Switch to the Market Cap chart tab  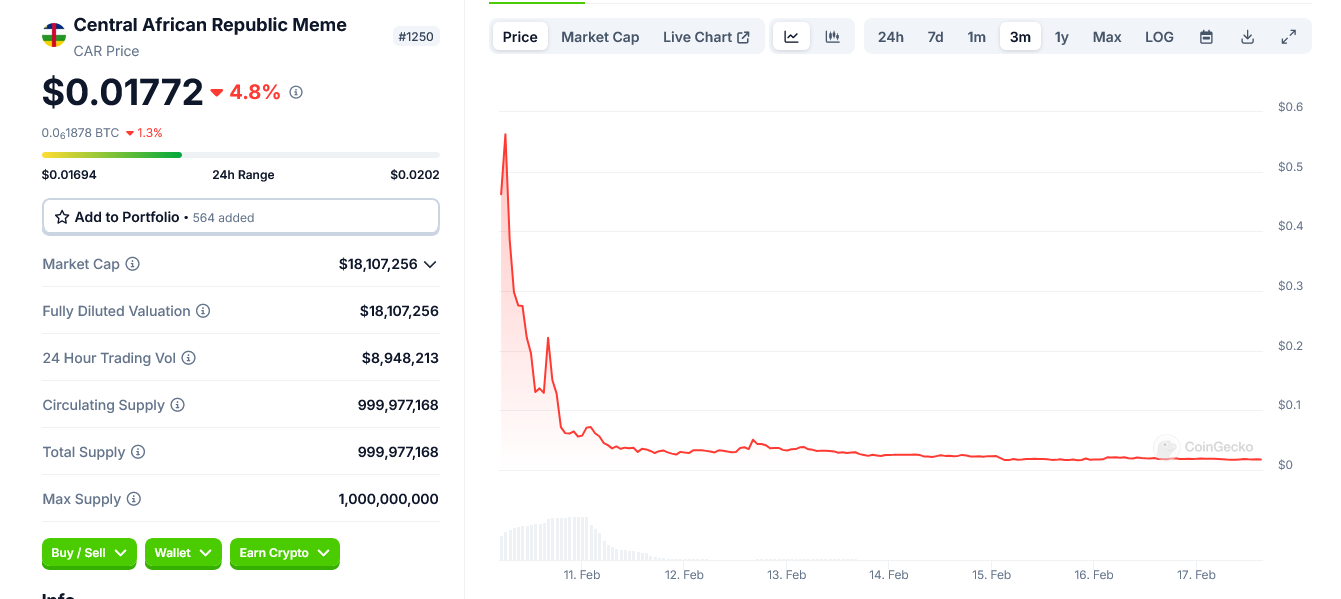[x=600, y=36]
